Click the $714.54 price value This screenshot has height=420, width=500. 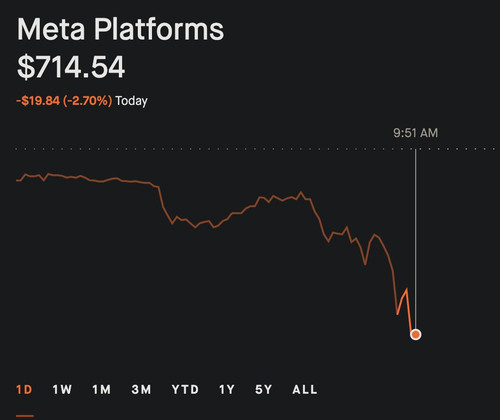[x=71, y=67]
